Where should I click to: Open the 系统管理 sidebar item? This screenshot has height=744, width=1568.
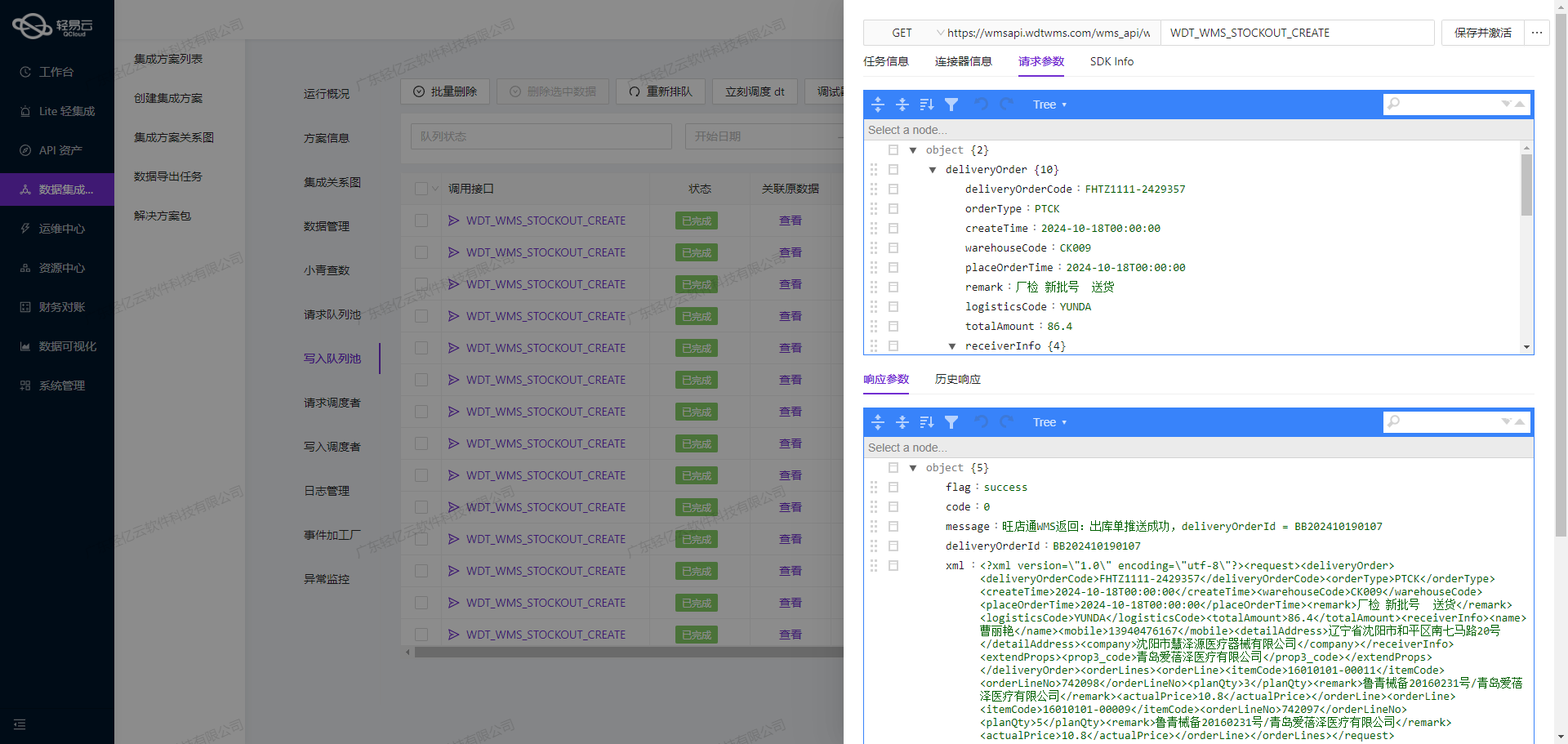pos(57,385)
